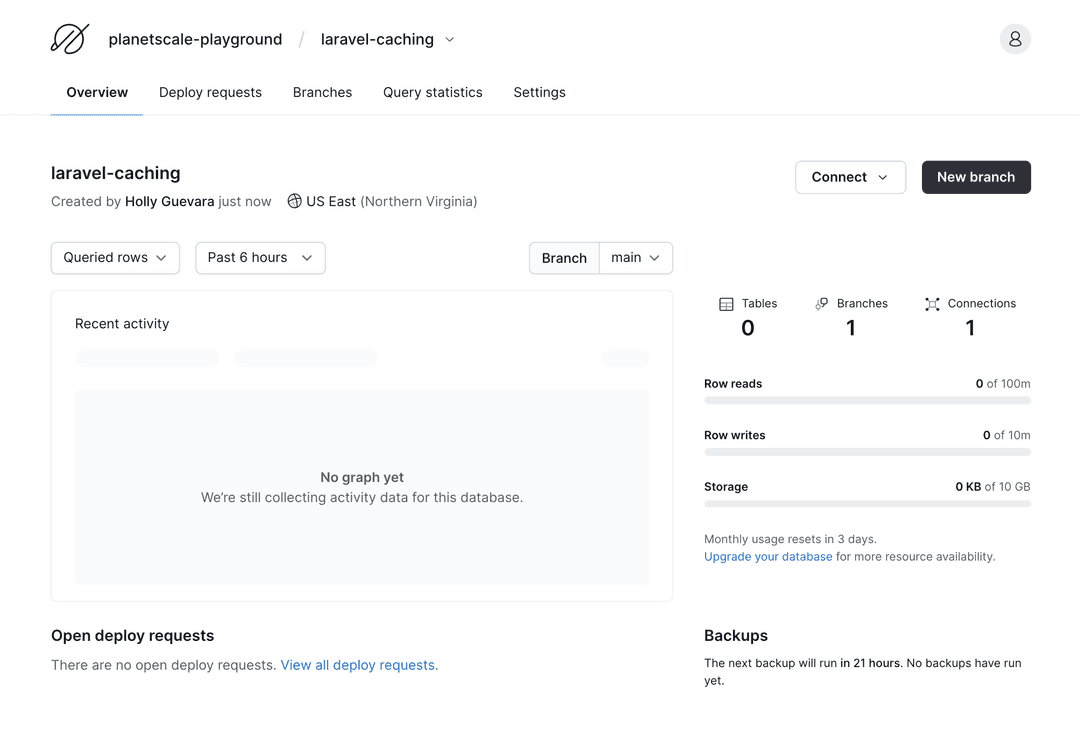Click the Connections icon in stats
Viewport: 1080px width, 730px height.
point(932,304)
